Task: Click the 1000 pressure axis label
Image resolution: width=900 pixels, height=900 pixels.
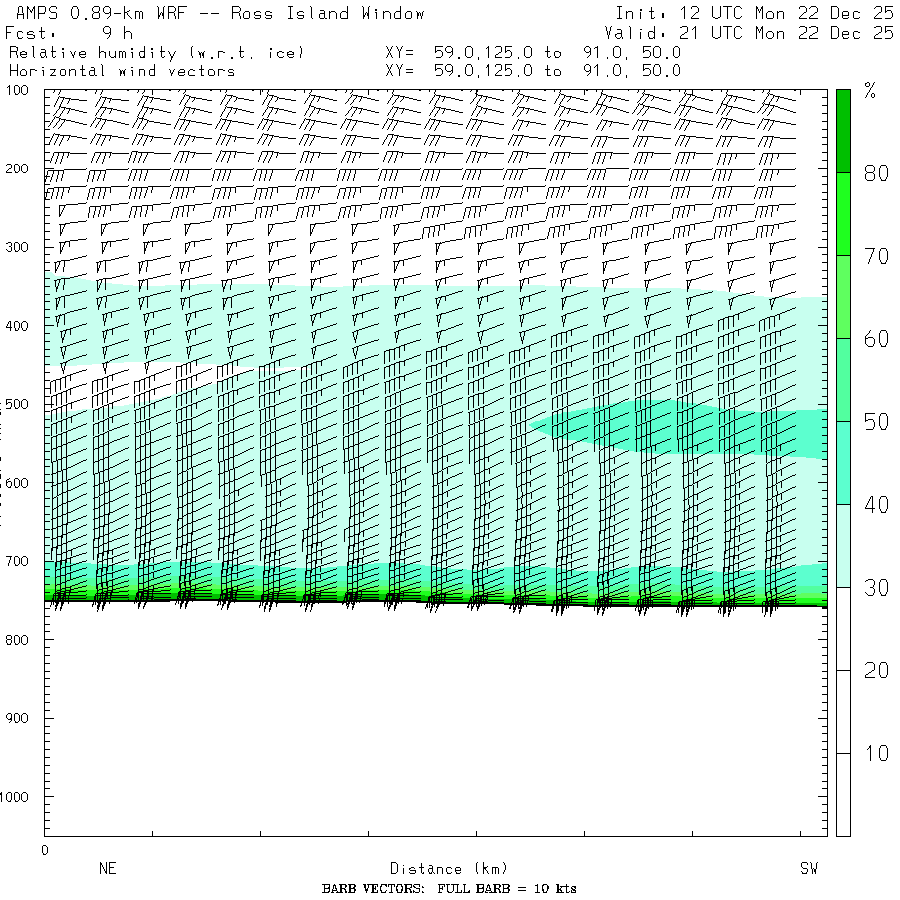Action: pyautogui.click(x=14, y=797)
